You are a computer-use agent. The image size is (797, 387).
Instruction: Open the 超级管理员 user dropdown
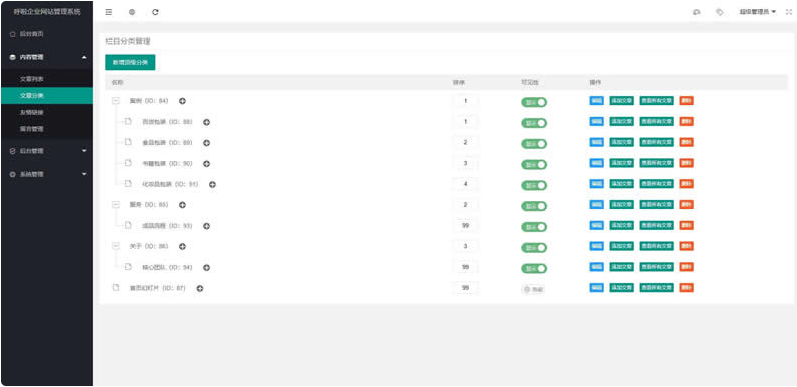pyautogui.click(x=757, y=12)
